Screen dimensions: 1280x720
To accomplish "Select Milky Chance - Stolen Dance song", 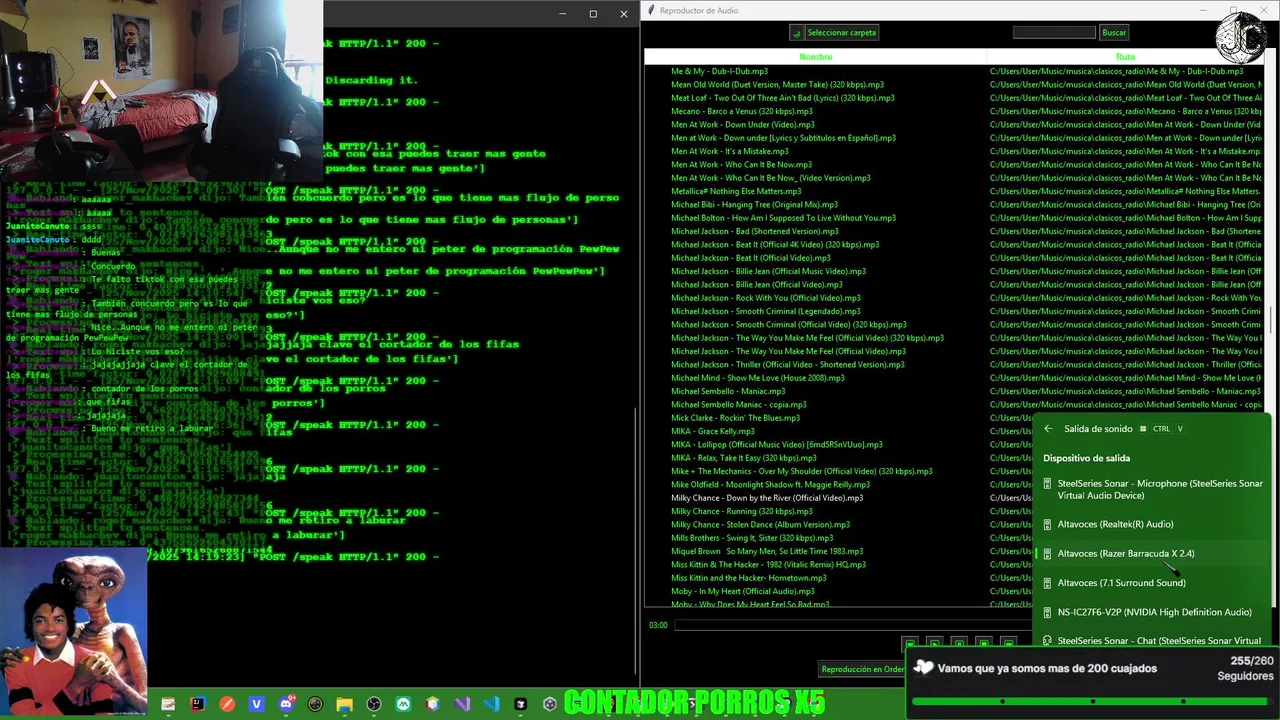I will (x=760, y=524).
